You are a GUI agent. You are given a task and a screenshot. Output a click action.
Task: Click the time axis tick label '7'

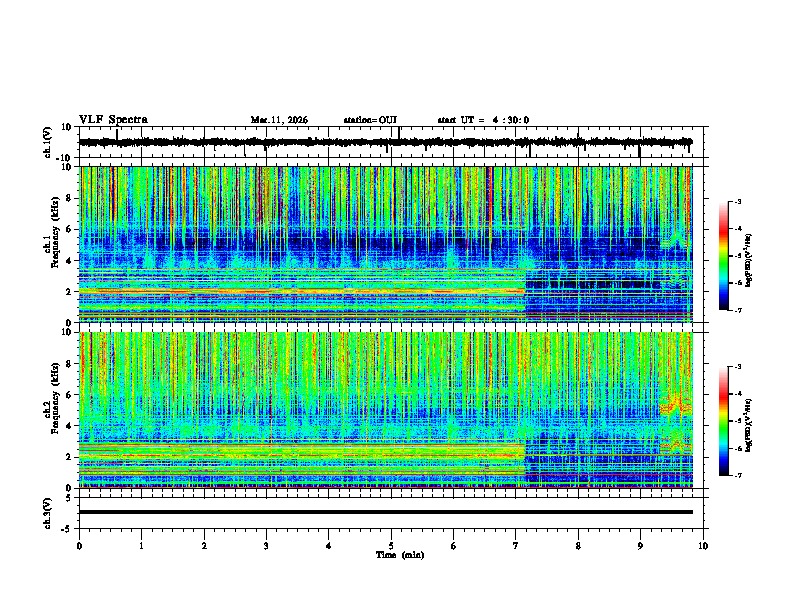click(x=516, y=546)
